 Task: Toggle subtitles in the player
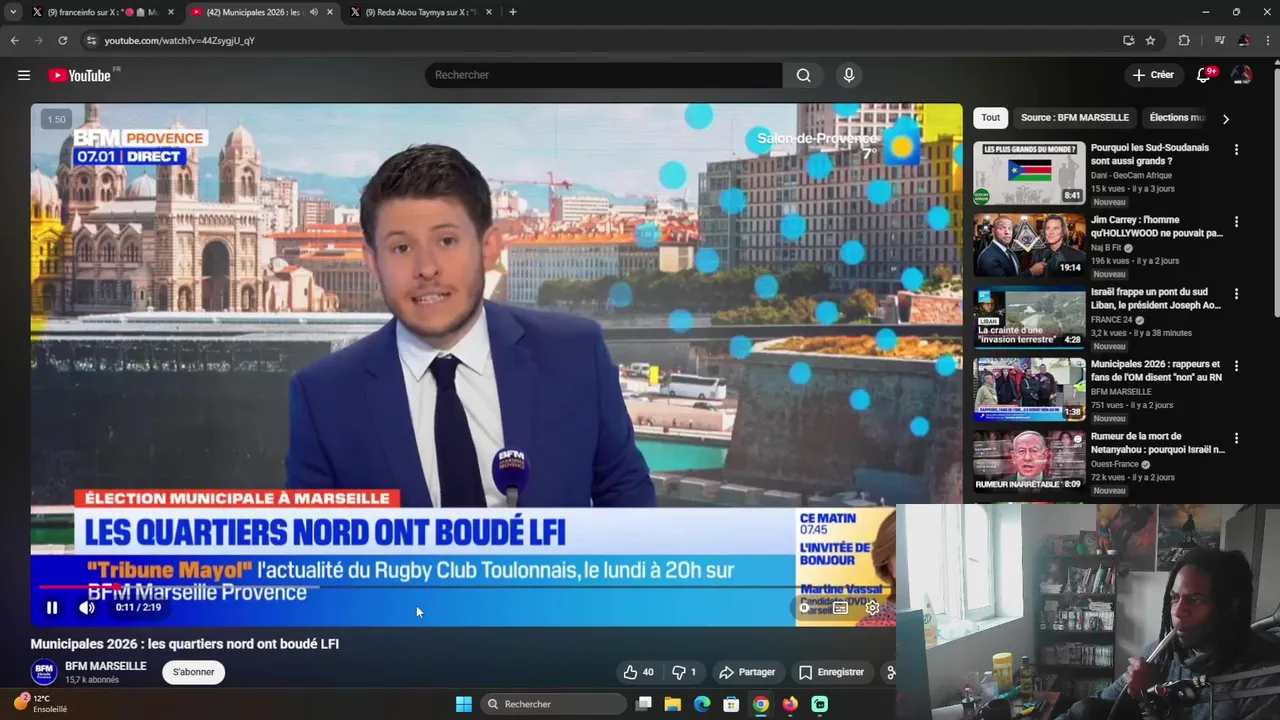pos(840,607)
